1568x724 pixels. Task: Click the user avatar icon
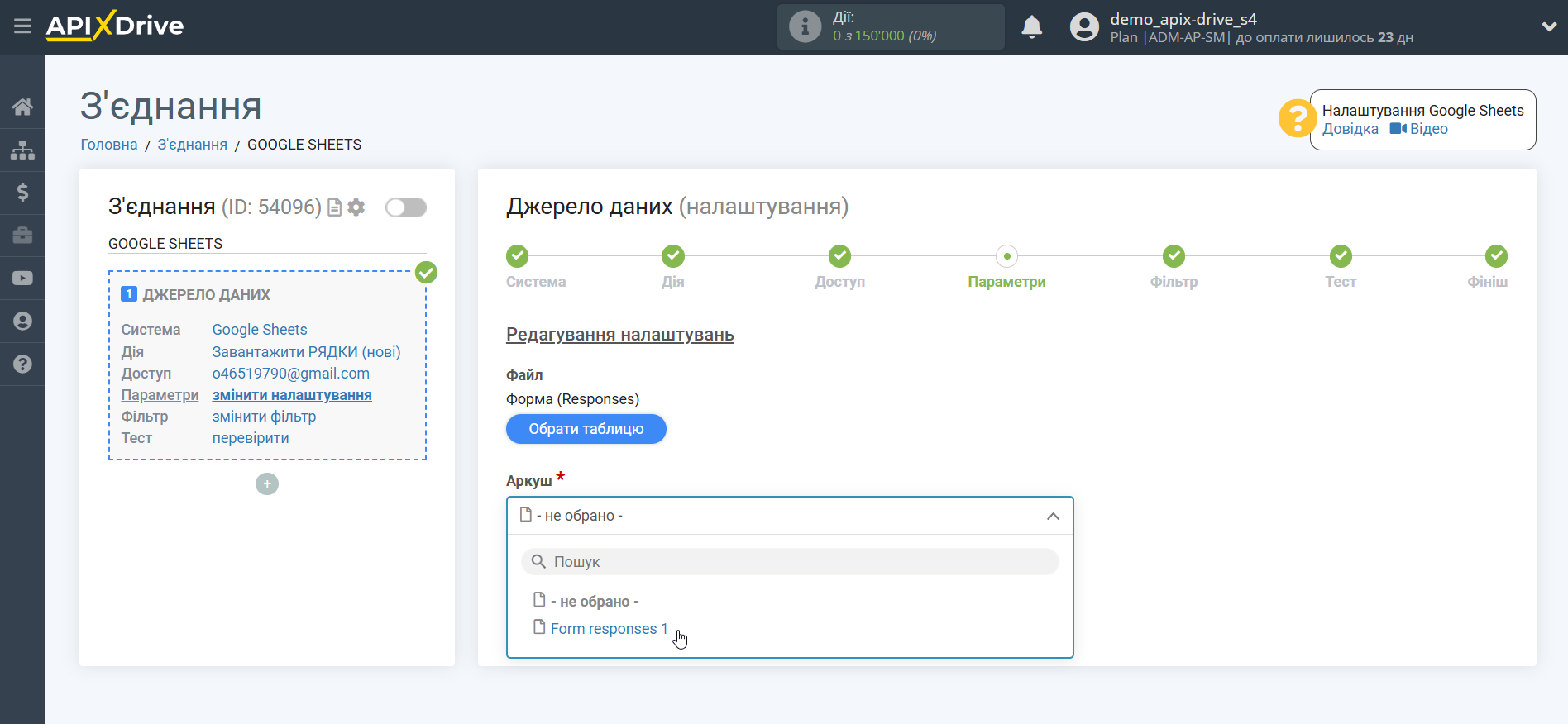click(1084, 27)
